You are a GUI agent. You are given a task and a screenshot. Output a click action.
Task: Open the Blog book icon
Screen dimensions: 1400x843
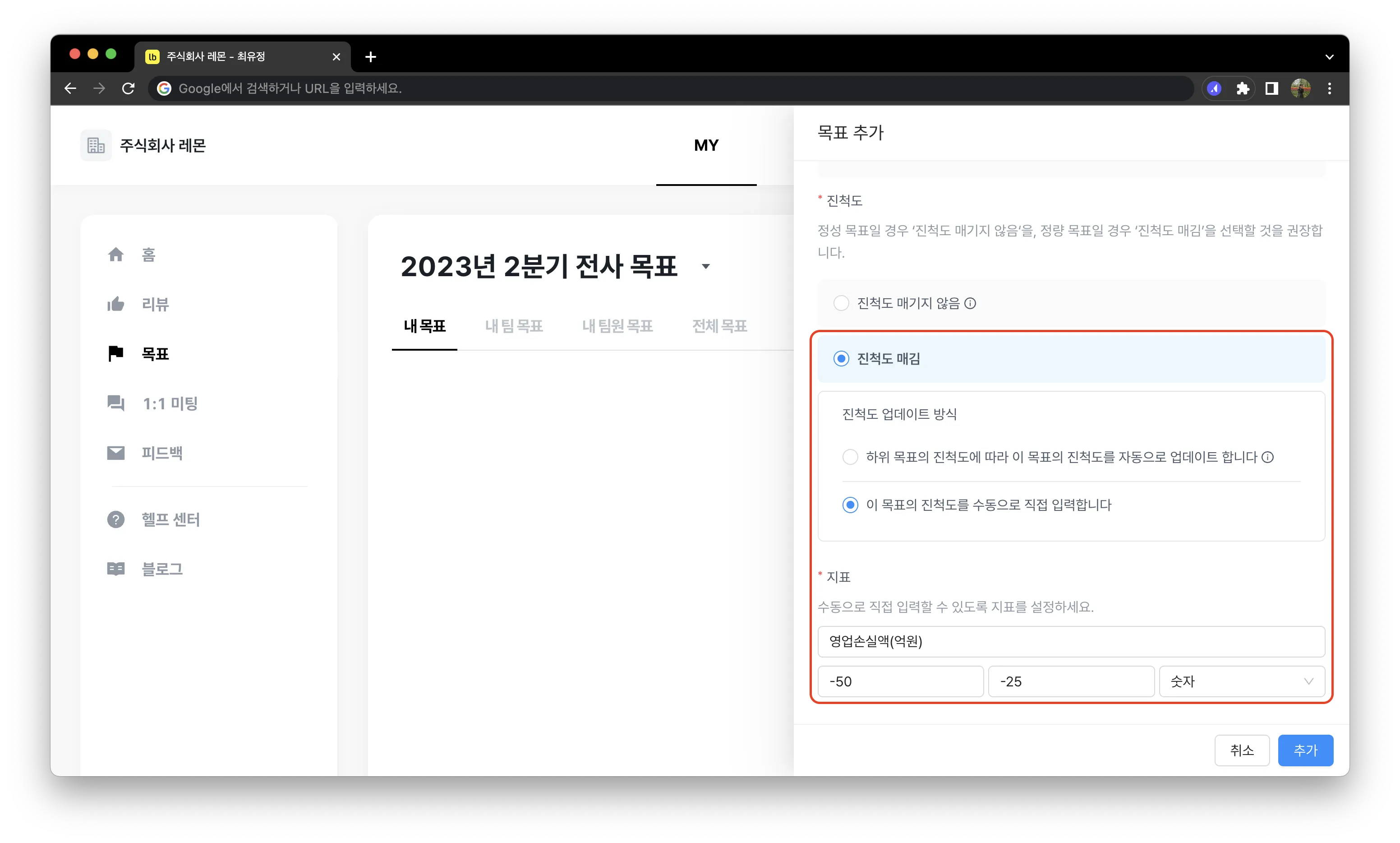116,569
